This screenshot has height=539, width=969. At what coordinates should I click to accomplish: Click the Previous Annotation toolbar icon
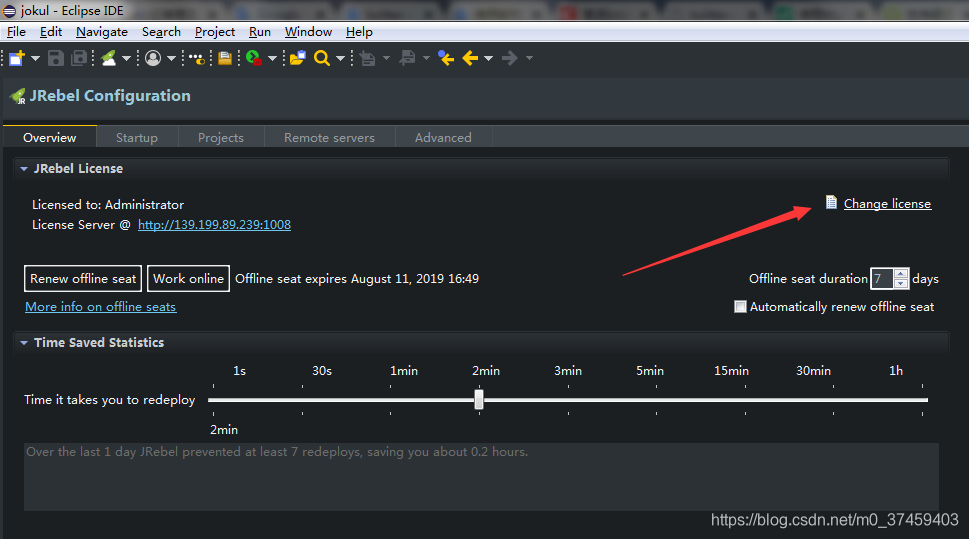tap(407, 58)
